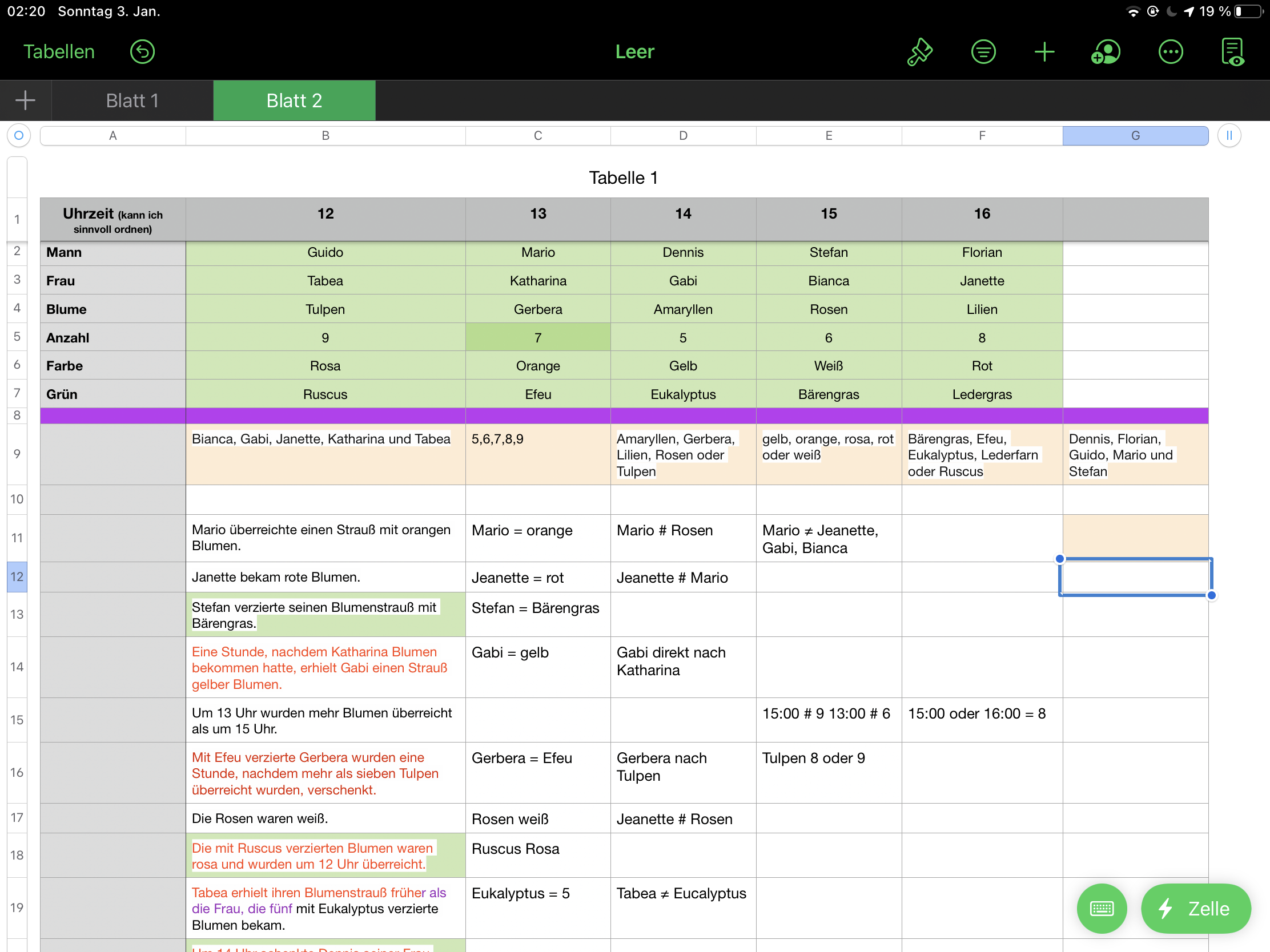Tap the document title Leer

coord(634,51)
